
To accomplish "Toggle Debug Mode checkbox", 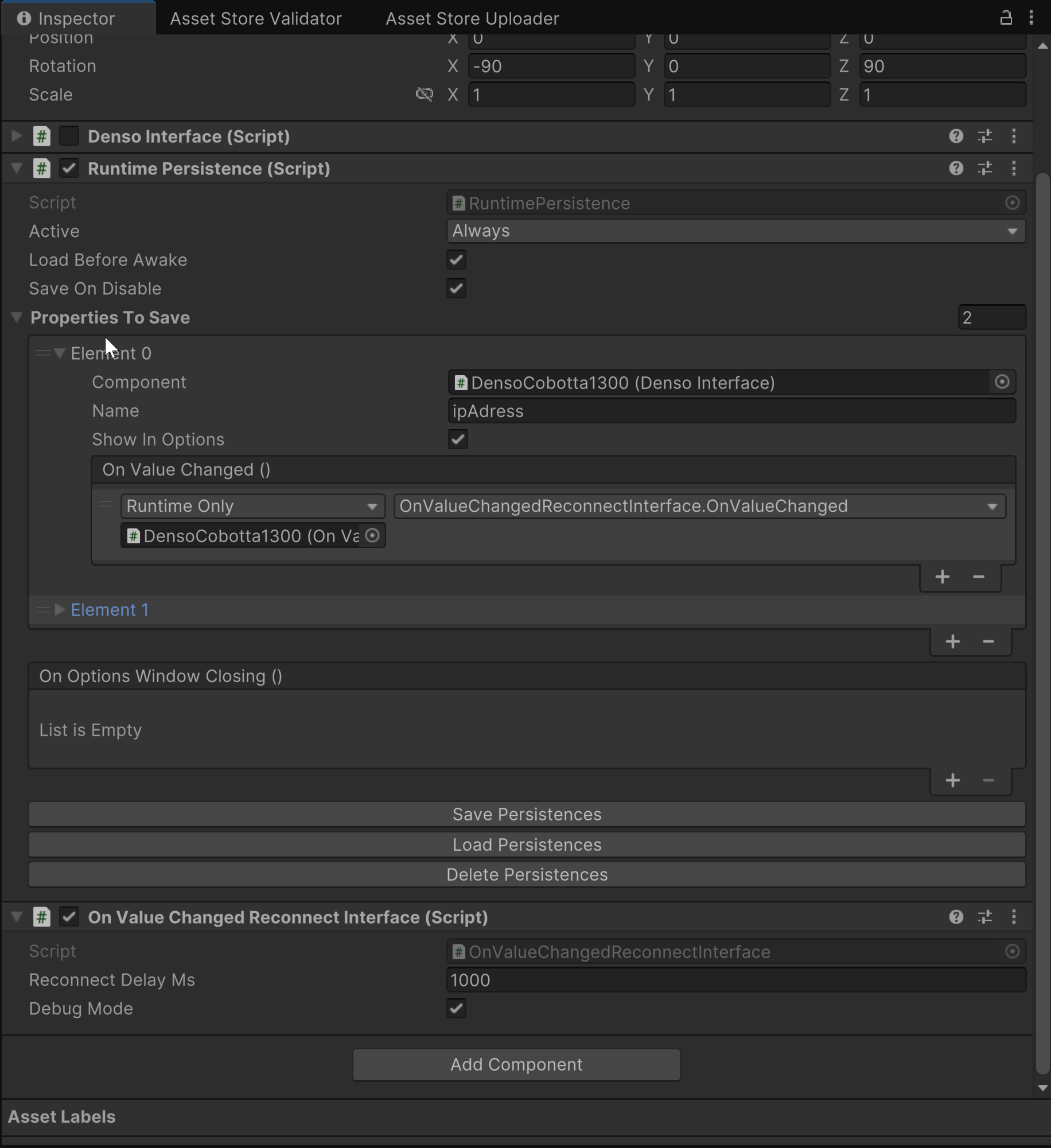I will (x=457, y=1009).
